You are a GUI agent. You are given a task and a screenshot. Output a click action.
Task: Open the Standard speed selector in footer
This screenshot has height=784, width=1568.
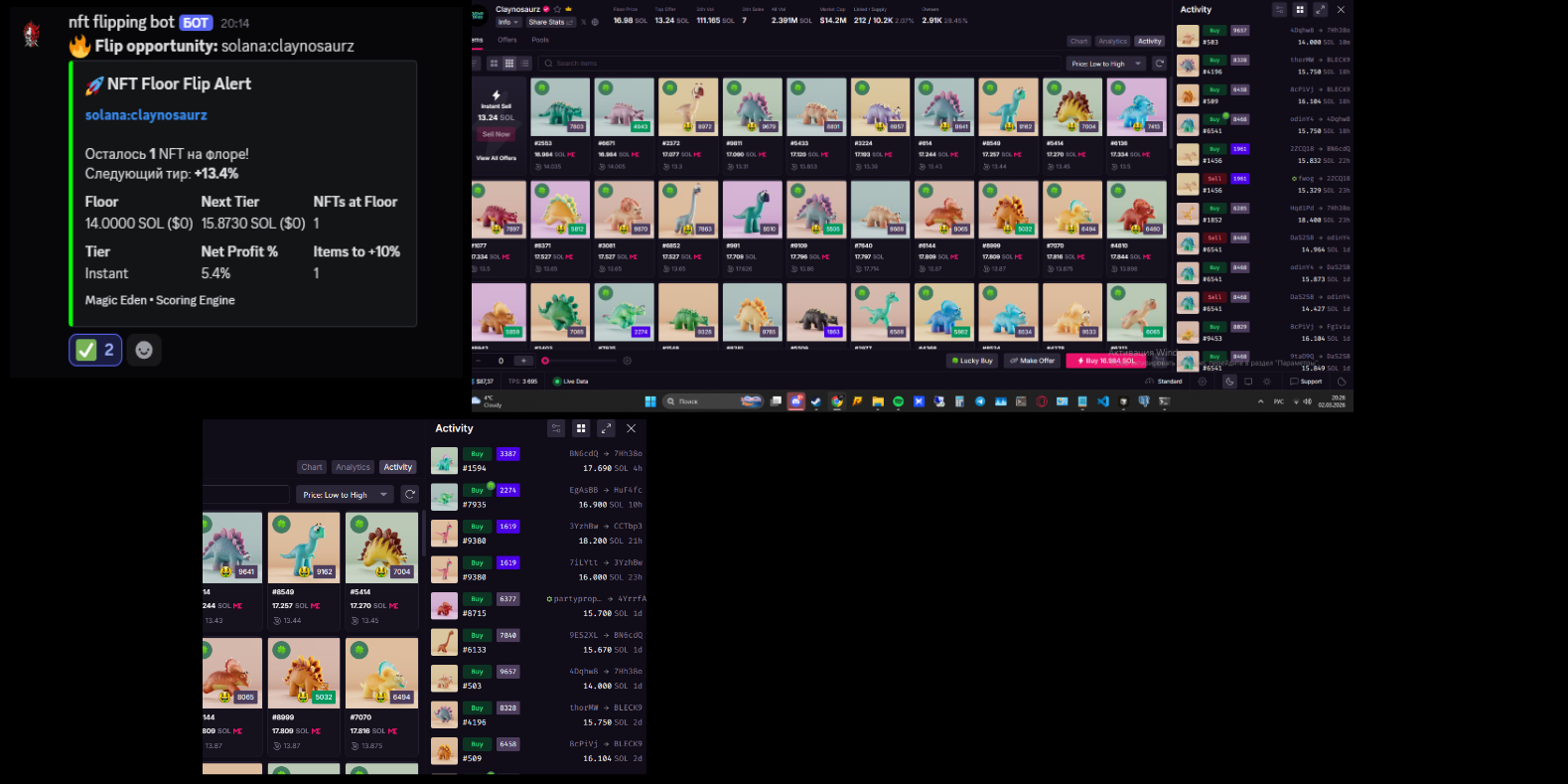1164,382
